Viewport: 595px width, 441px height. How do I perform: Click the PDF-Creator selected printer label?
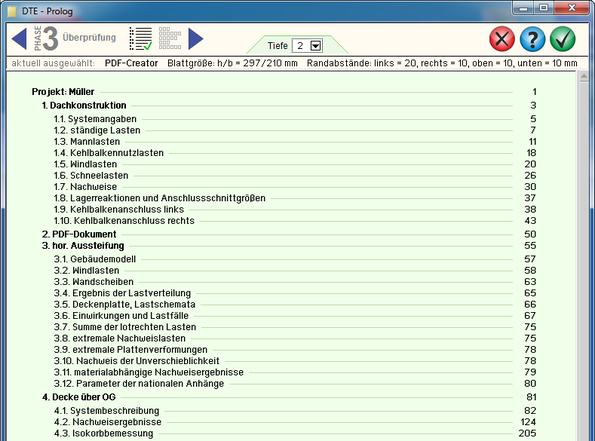point(131,63)
